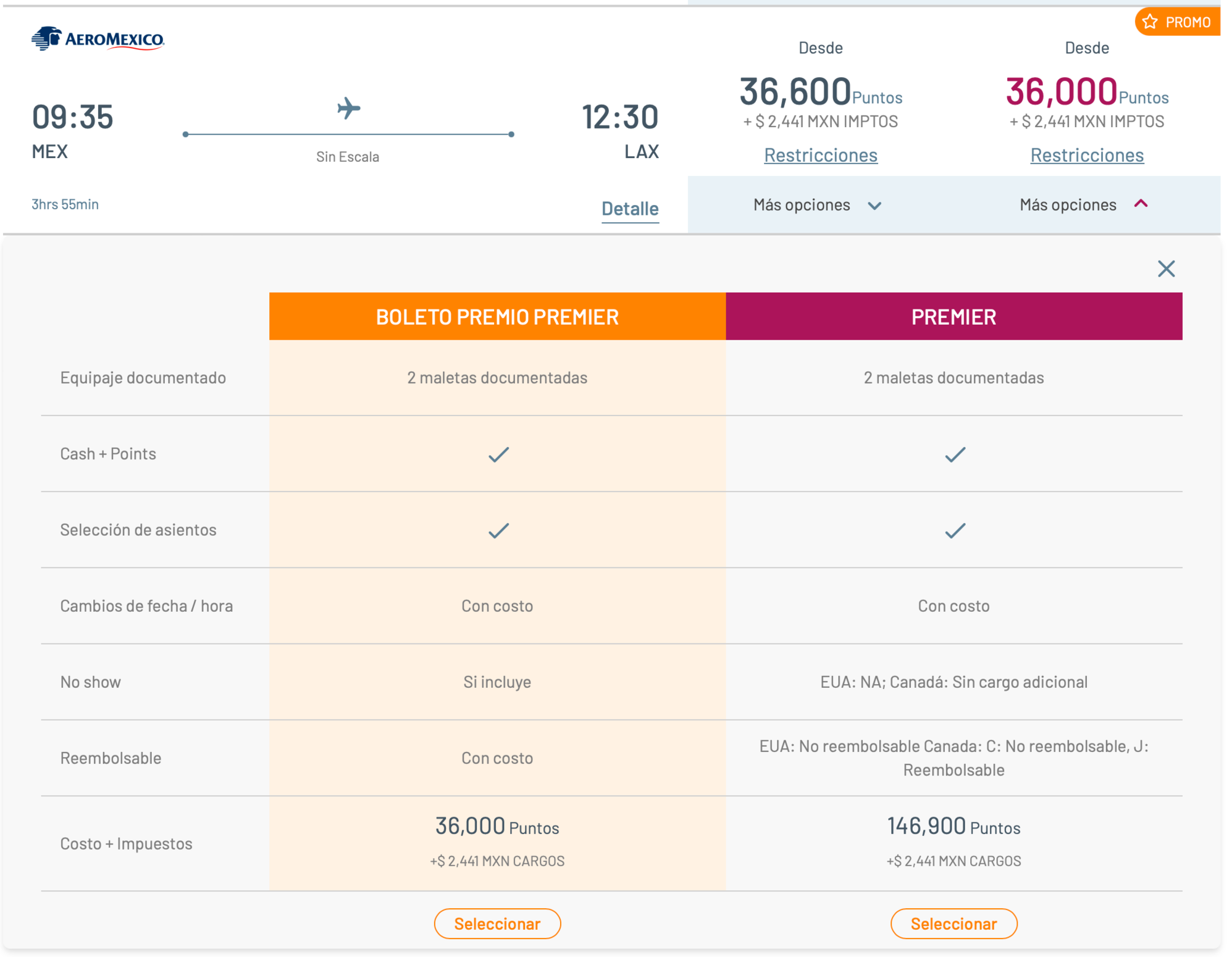This screenshot has width=1232, height=957.
Task: Click the Equipaje documentado row label
Action: pos(143,378)
